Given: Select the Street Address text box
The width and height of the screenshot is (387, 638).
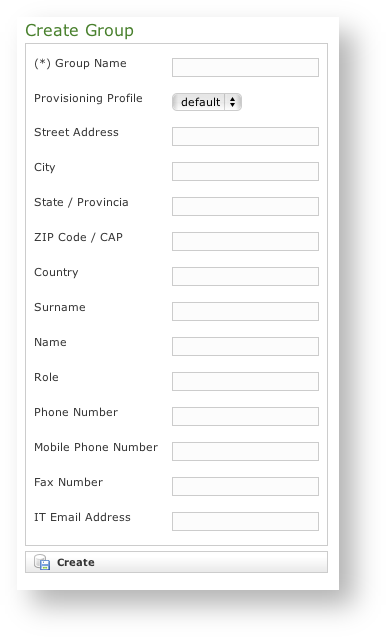Looking at the screenshot, I should pyautogui.click(x=245, y=136).
